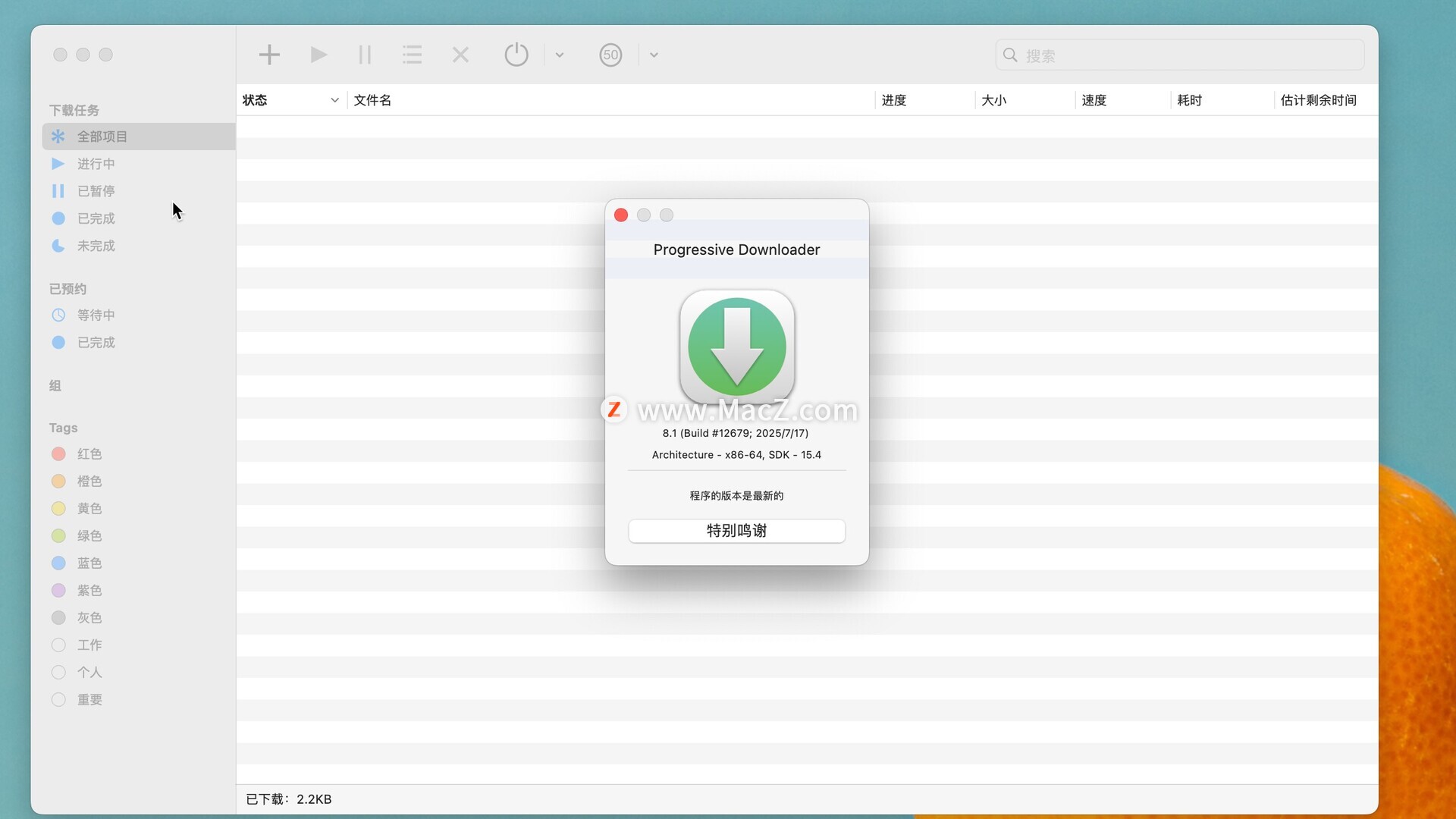Select 进行中 in the sidebar
The height and width of the screenshot is (819, 1456).
139,164
